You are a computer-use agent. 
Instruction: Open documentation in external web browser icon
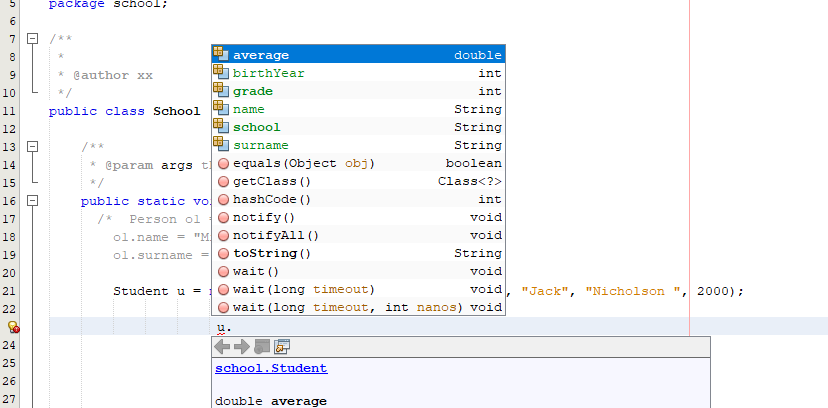coord(262,347)
